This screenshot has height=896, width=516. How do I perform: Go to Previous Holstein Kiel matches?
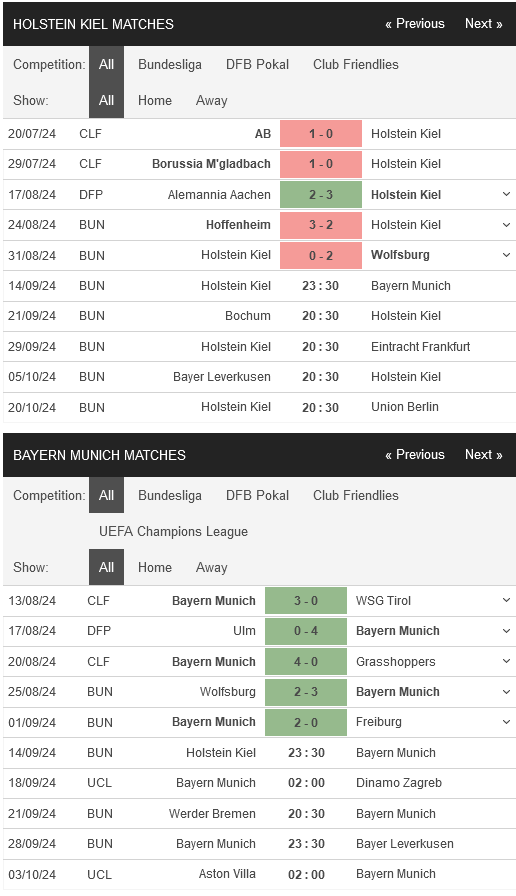[x=415, y=24]
